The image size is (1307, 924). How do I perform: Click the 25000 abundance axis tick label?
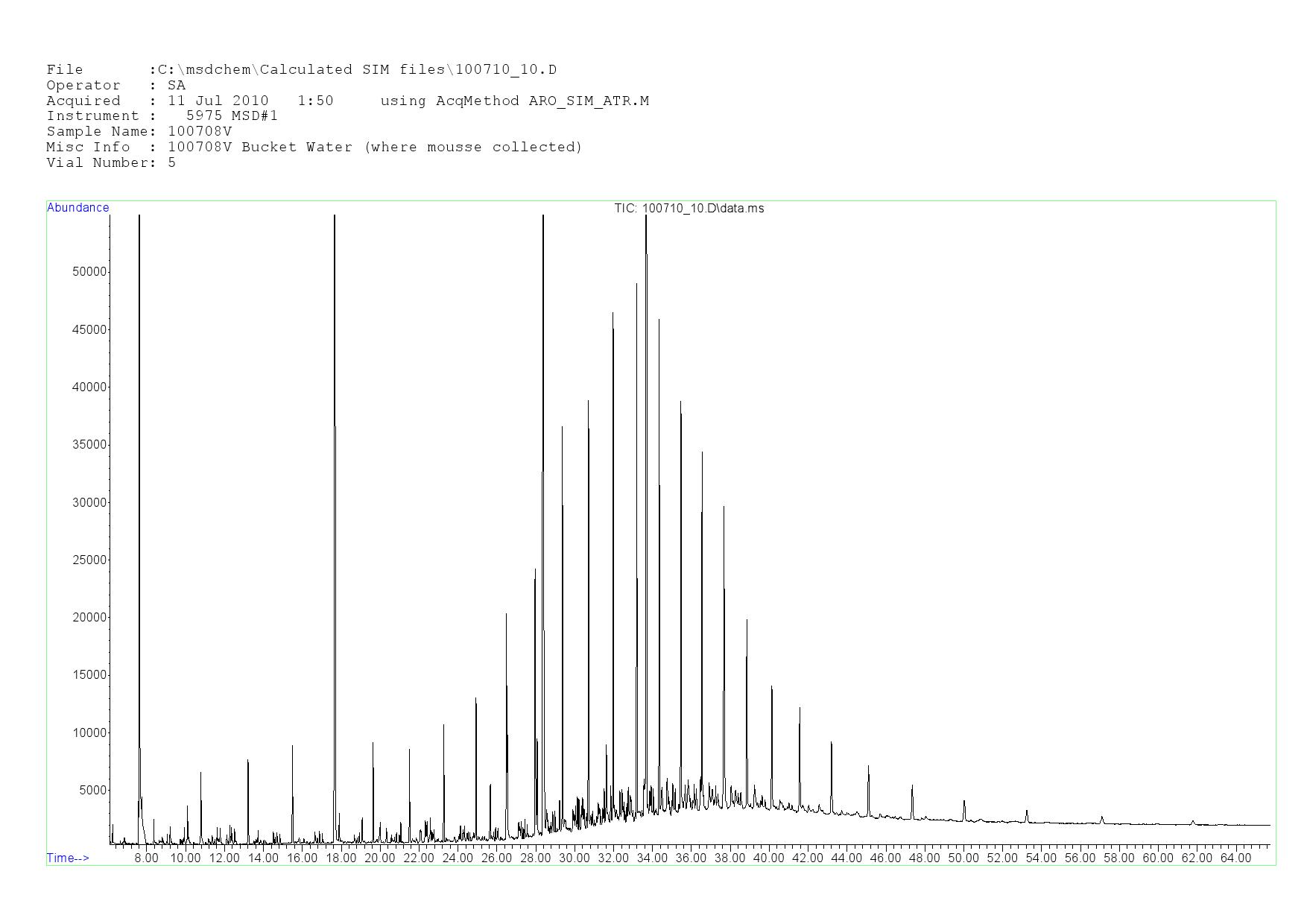pyautogui.click(x=89, y=560)
